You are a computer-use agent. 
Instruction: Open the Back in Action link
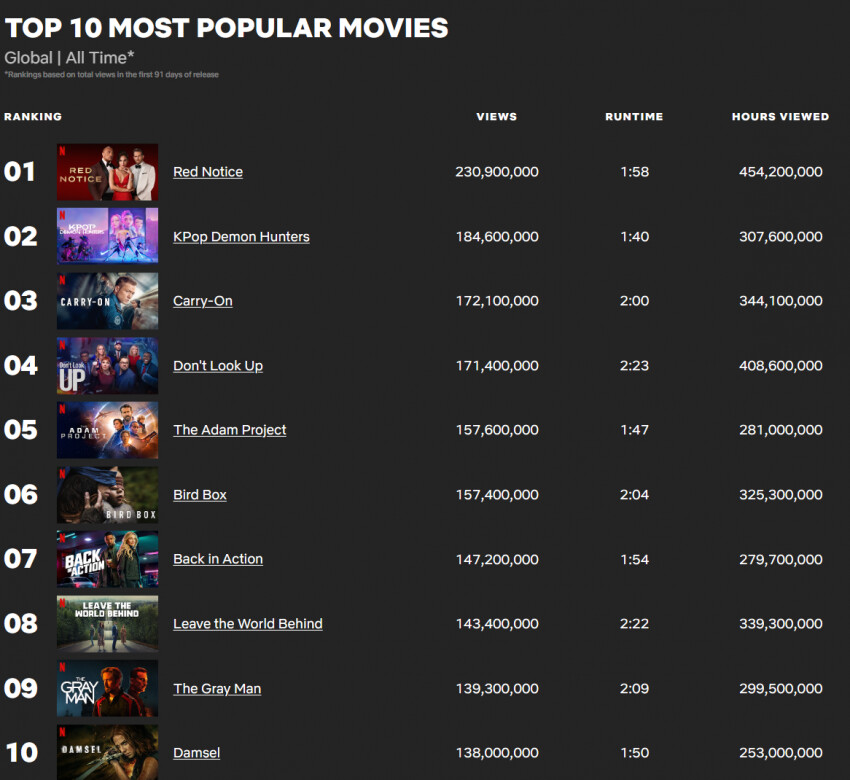pos(218,559)
